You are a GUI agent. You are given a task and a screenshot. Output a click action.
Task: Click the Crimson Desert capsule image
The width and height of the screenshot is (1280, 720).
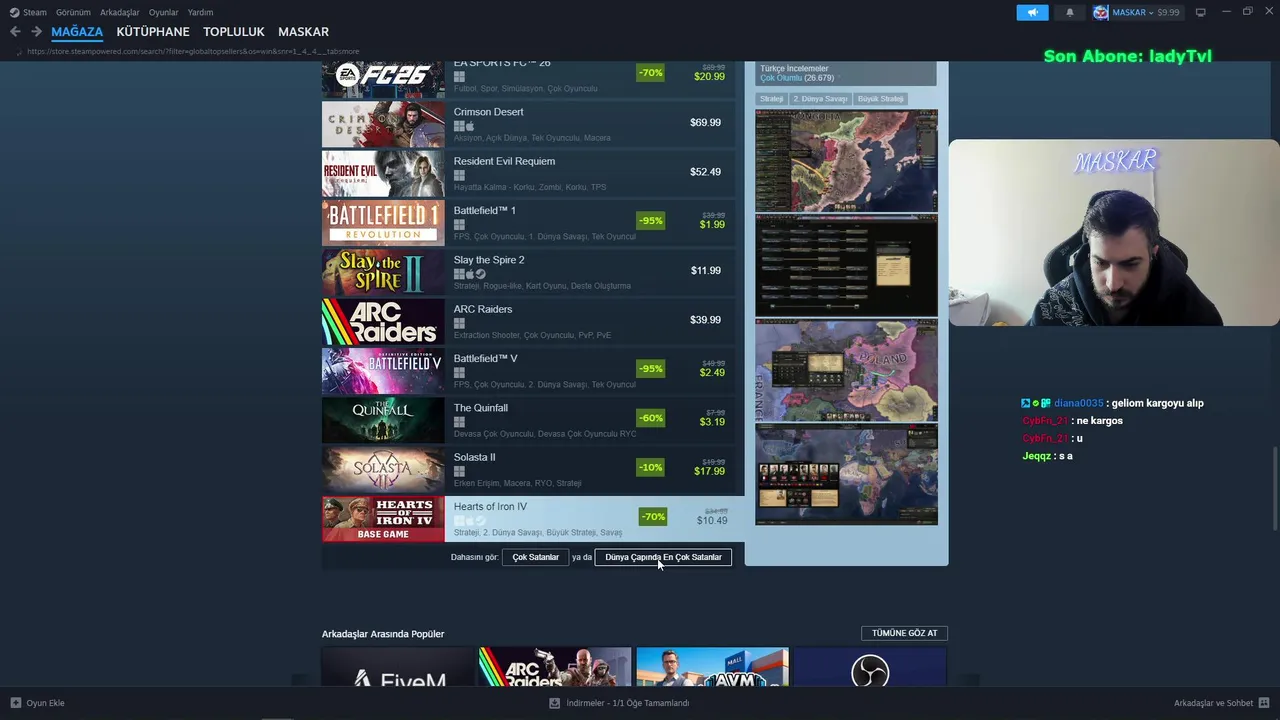(x=383, y=124)
